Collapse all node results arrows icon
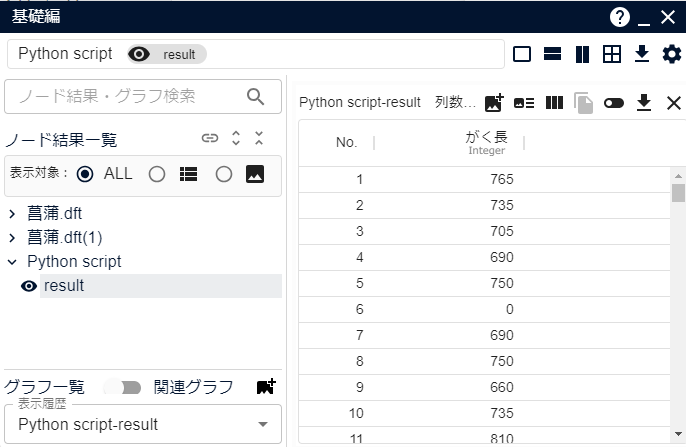686x447 pixels. point(259,138)
